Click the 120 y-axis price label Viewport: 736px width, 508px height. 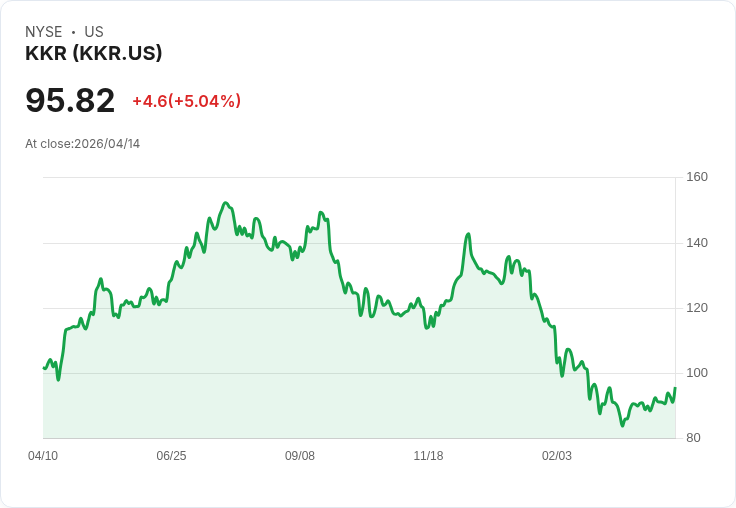[697, 308]
